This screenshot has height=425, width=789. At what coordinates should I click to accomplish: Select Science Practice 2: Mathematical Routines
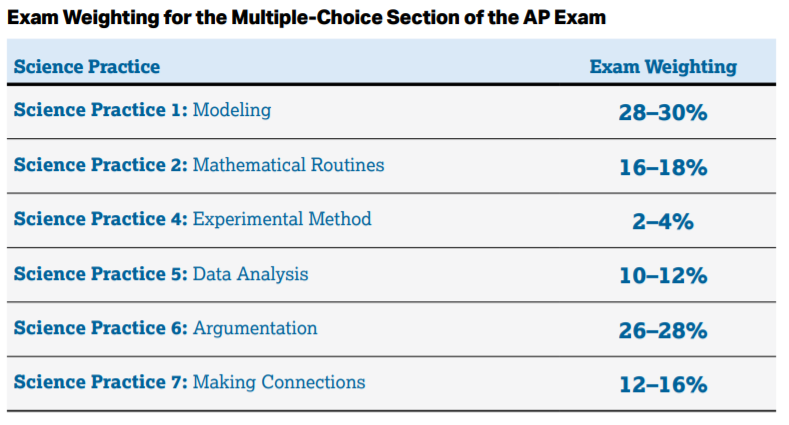pyautogui.click(x=199, y=165)
